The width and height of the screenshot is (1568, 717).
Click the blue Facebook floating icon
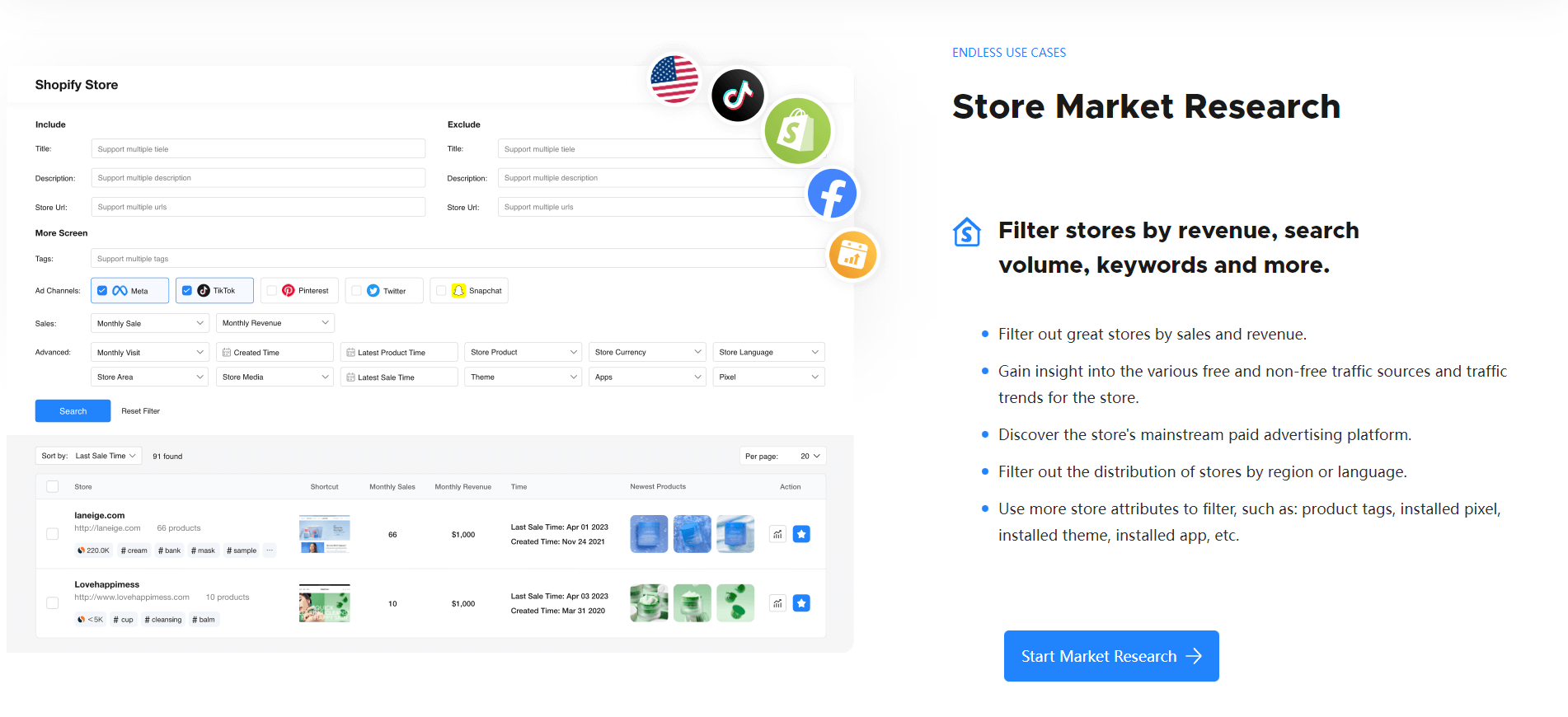click(832, 194)
